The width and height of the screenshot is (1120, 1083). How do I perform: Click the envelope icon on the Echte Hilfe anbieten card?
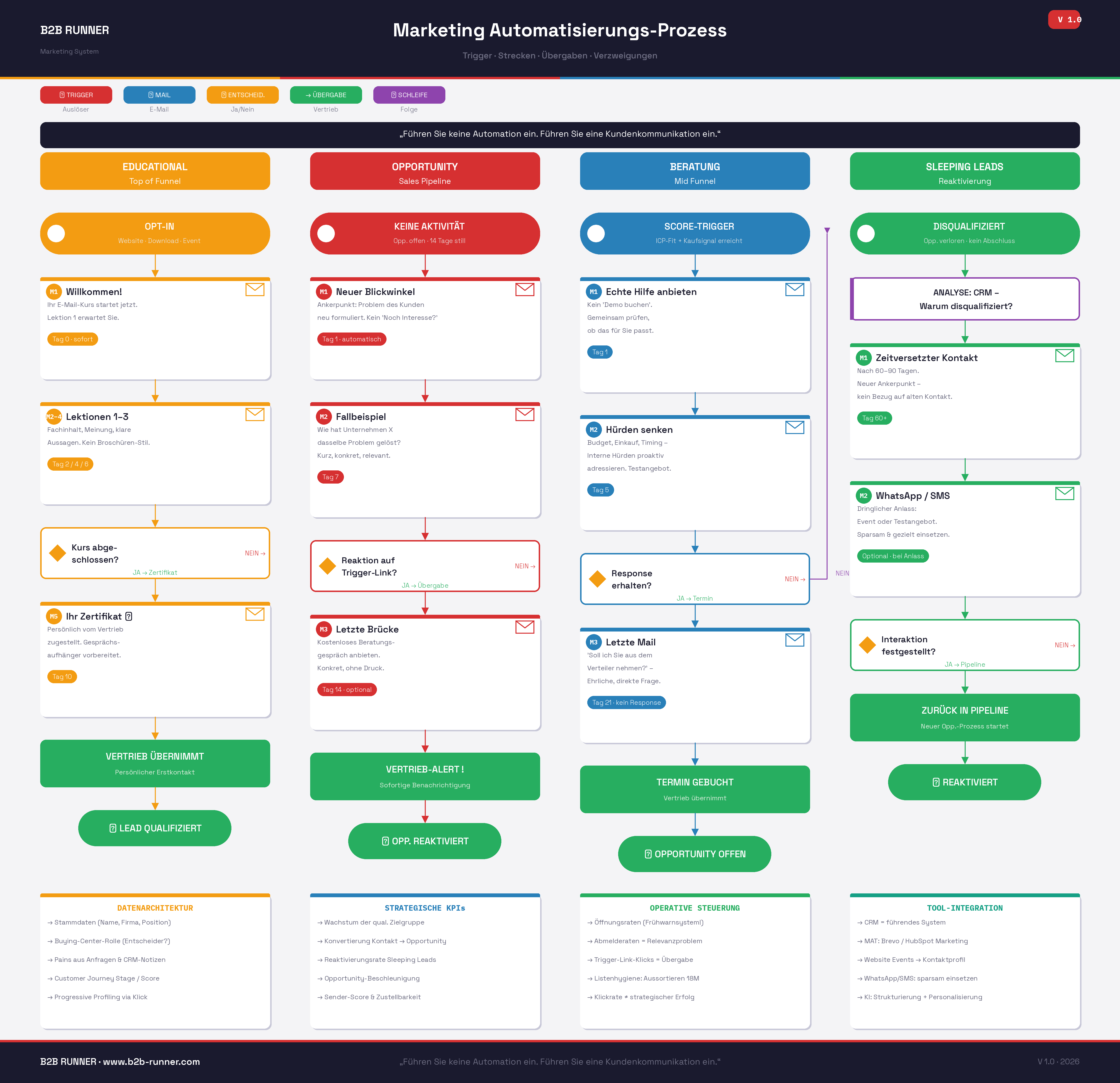[x=795, y=290]
